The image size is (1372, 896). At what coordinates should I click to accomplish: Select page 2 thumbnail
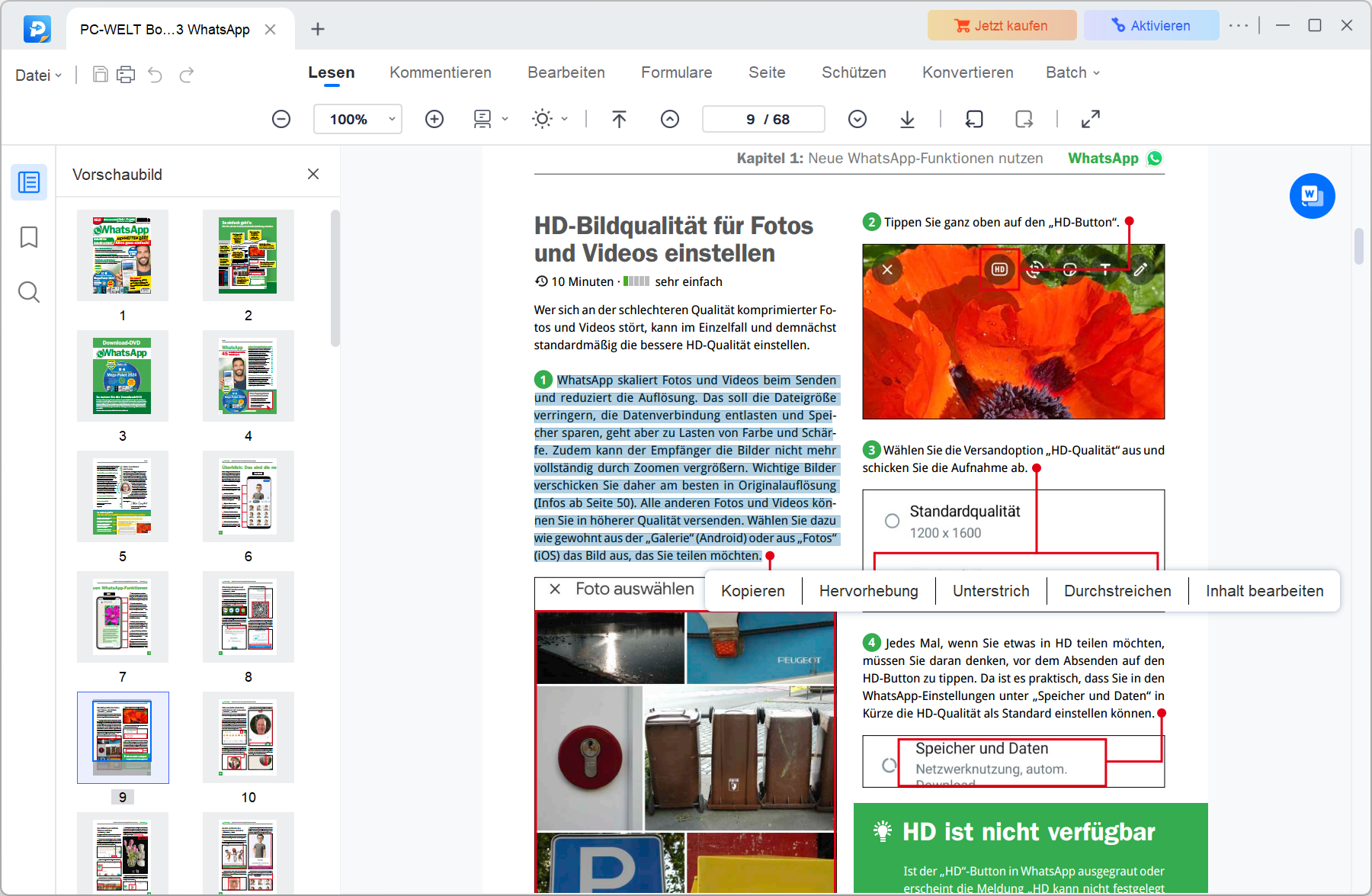pos(248,255)
